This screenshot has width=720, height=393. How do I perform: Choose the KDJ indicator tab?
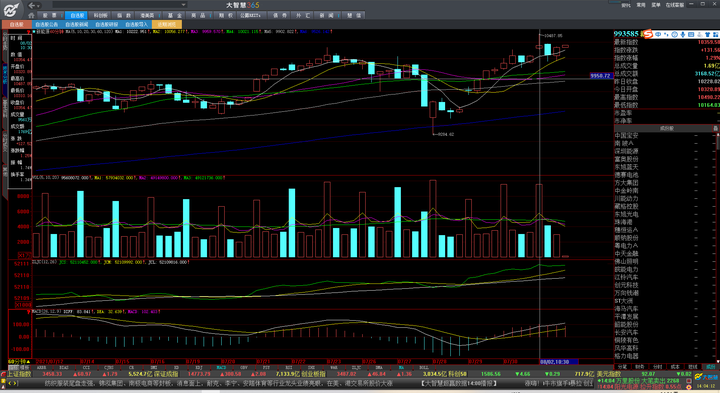199,368
